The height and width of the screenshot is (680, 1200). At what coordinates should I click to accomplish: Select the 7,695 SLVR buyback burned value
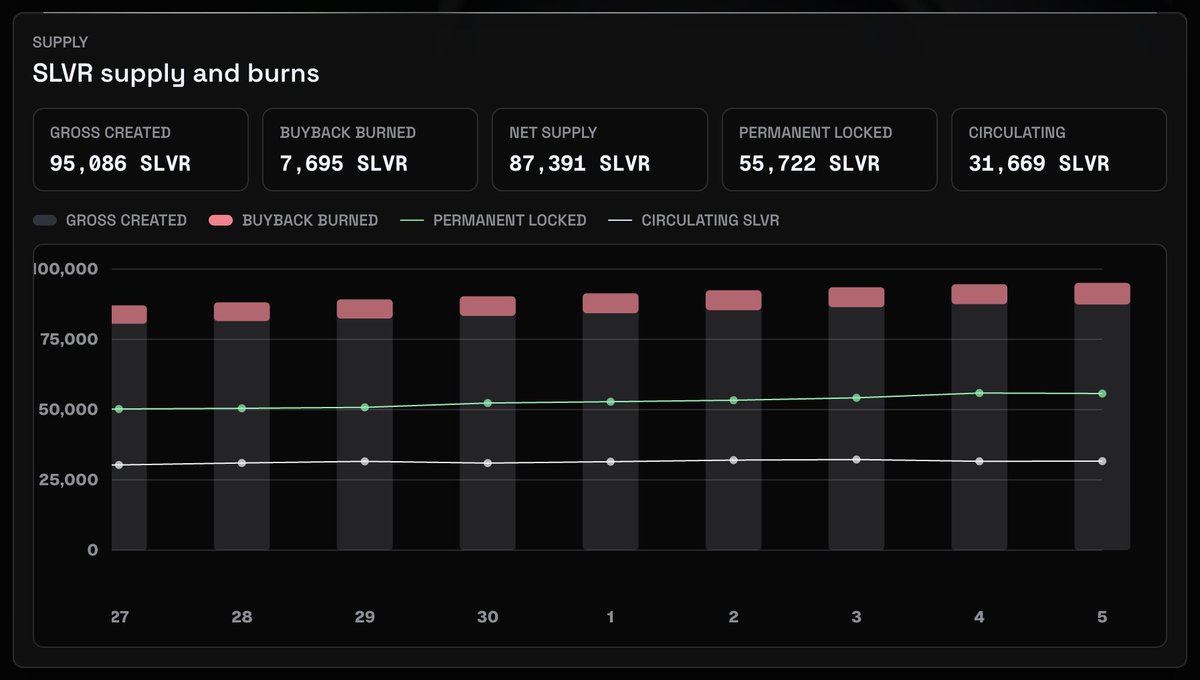click(343, 164)
